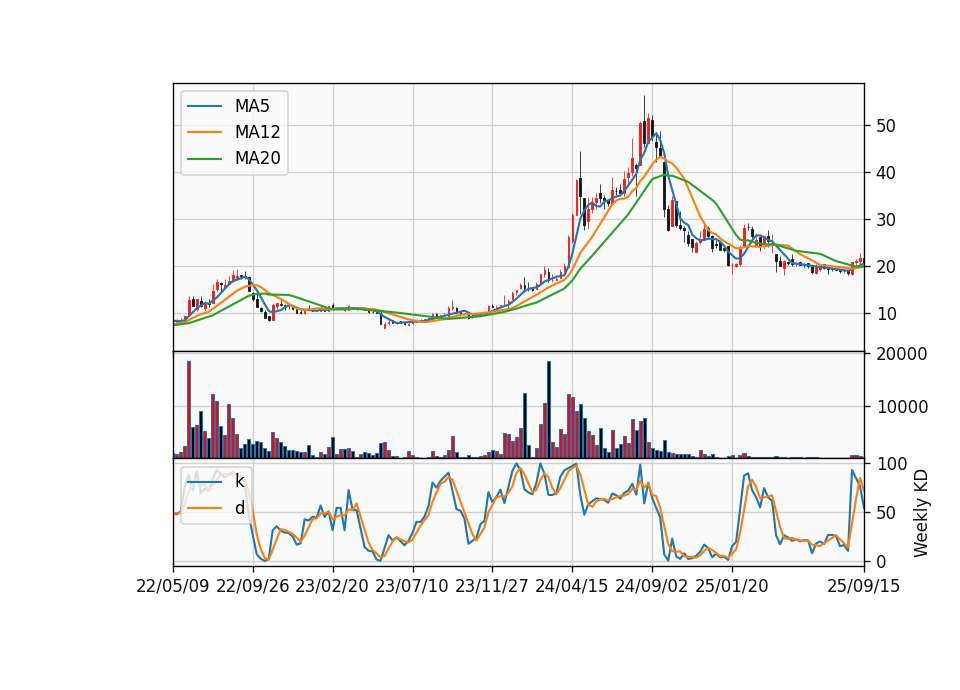The width and height of the screenshot is (960, 690).
Task: Click the 23/11/27 date label
Action: coord(492,586)
